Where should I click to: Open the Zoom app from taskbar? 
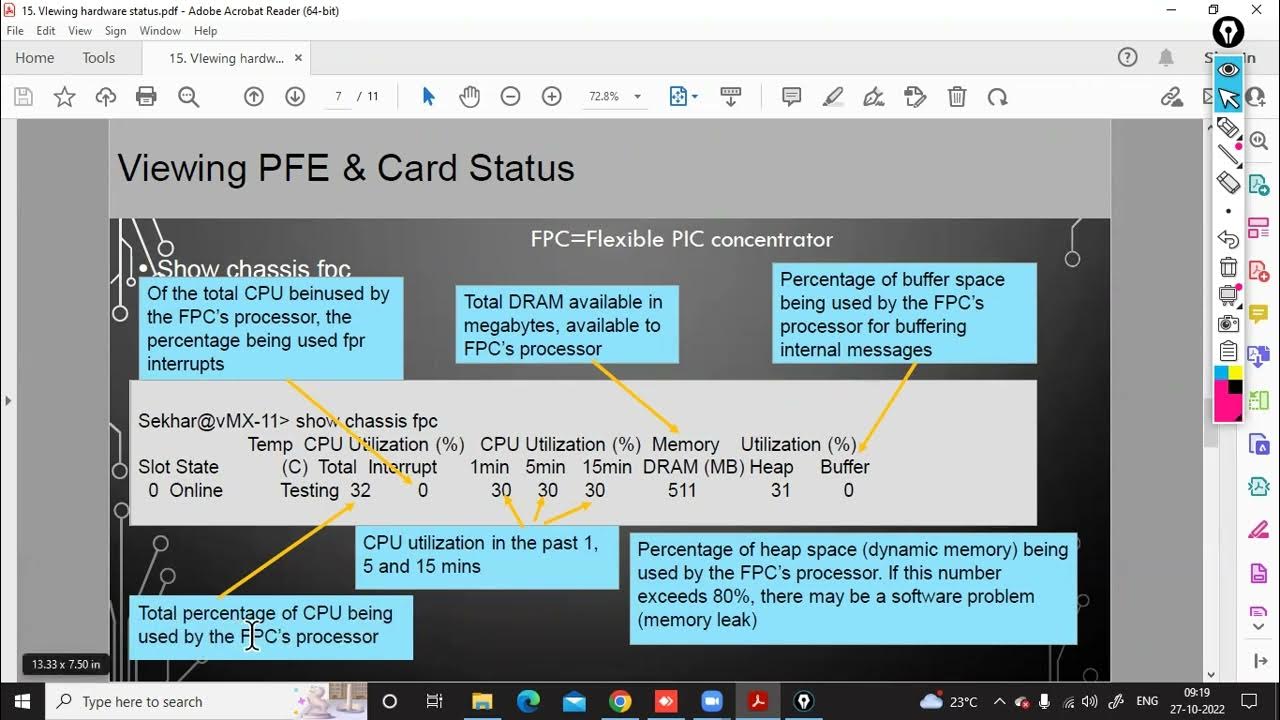pyautogui.click(x=711, y=701)
